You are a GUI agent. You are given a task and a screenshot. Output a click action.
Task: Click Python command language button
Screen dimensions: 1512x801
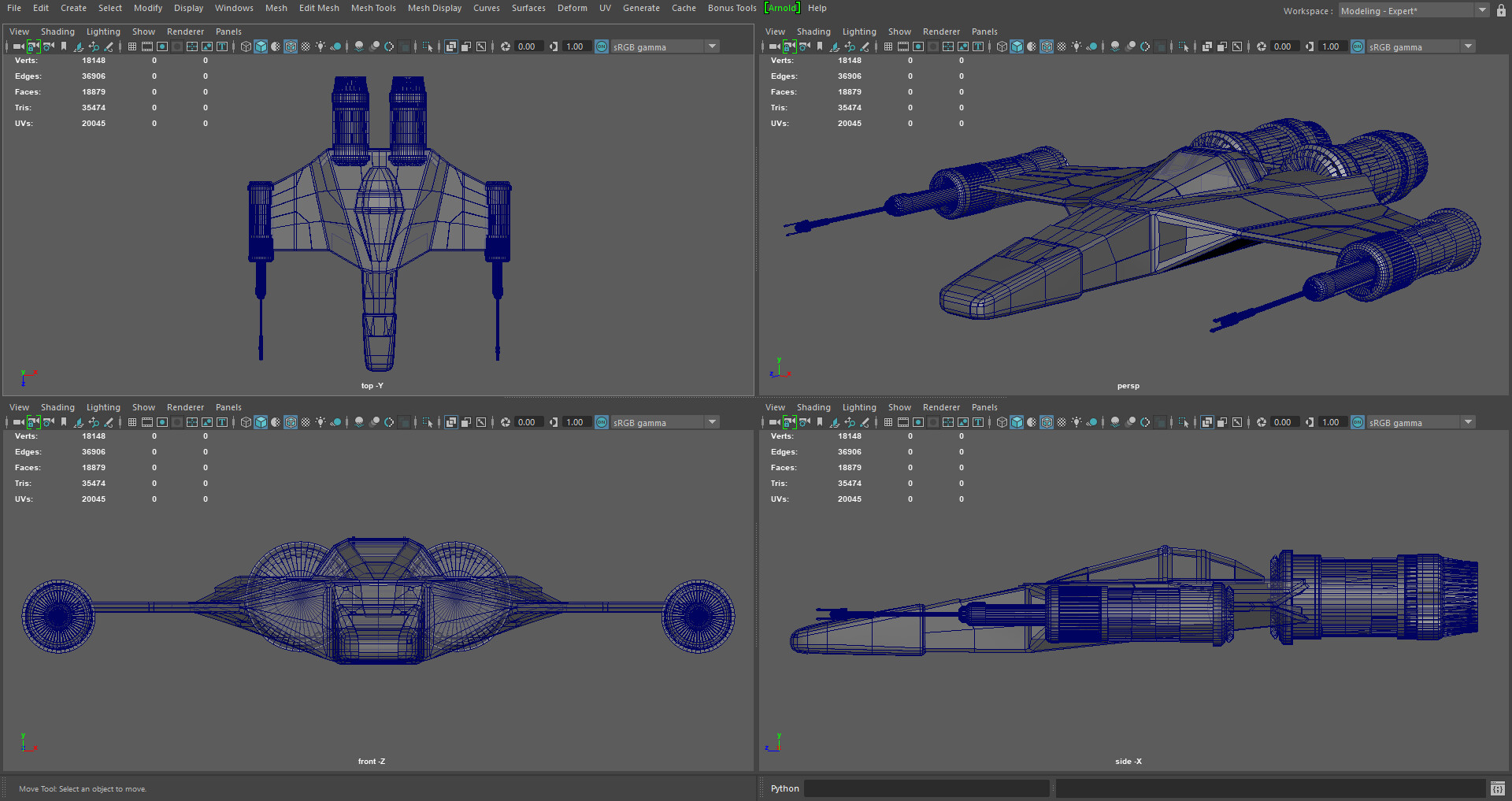pos(784,788)
